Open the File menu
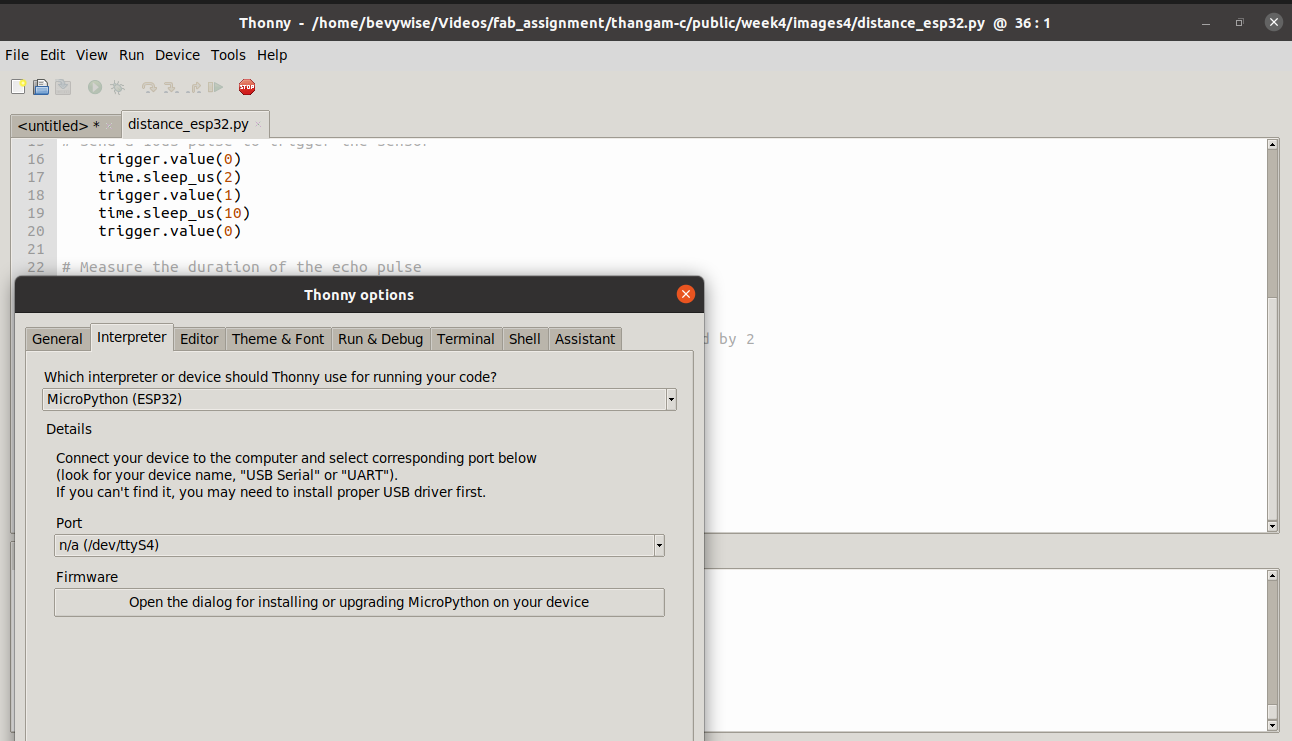Viewport: 1292px width, 741px height. point(17,55)
